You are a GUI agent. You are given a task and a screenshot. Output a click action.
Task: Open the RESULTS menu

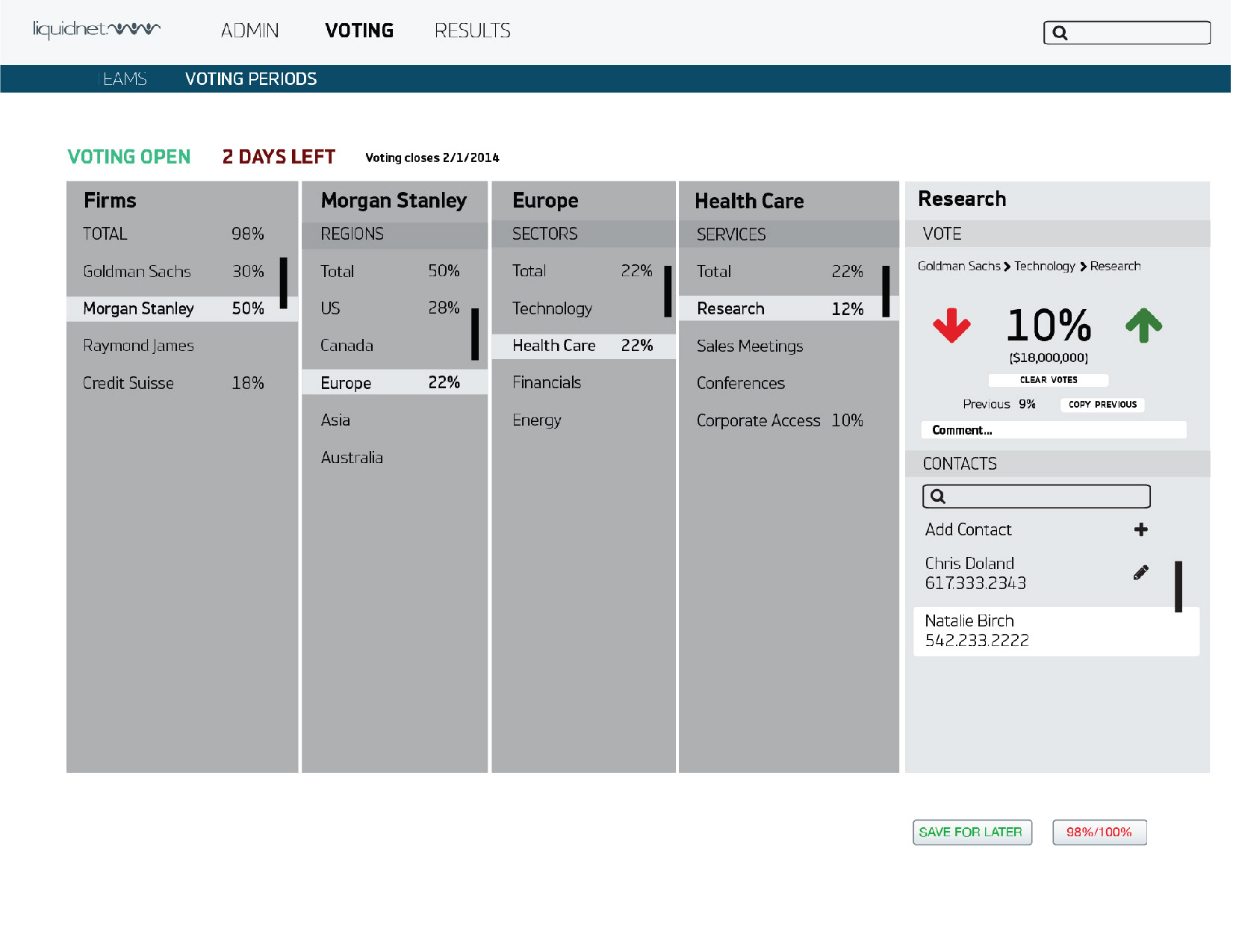473,31
